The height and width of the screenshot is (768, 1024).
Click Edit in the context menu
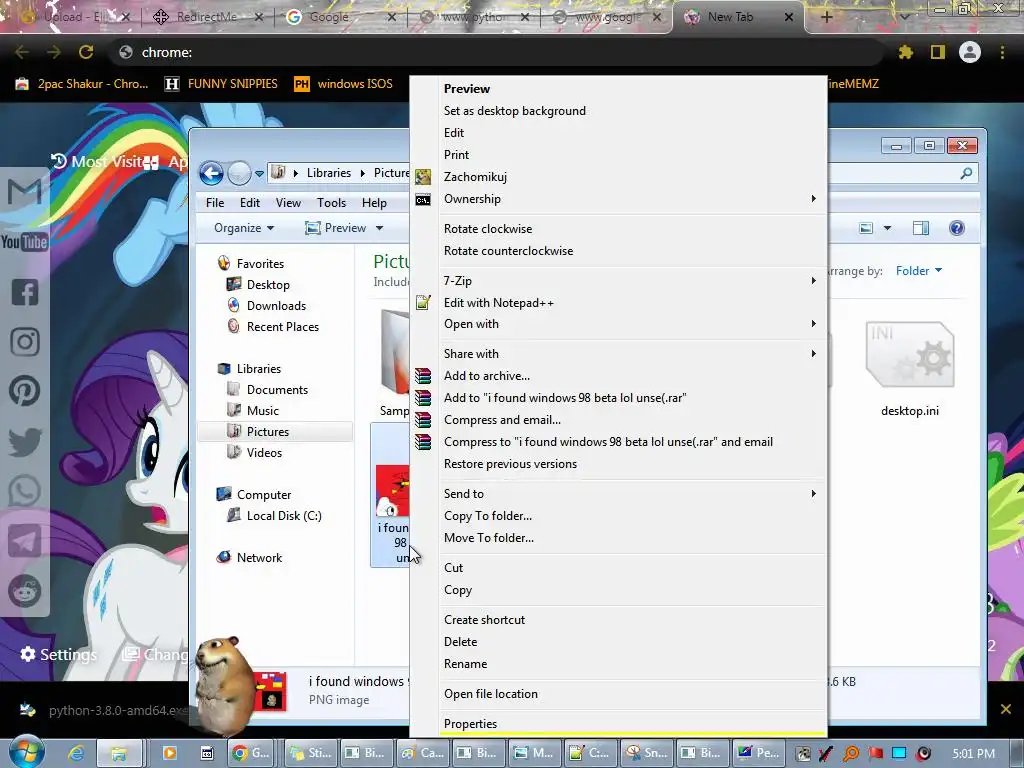pos(454,133)
